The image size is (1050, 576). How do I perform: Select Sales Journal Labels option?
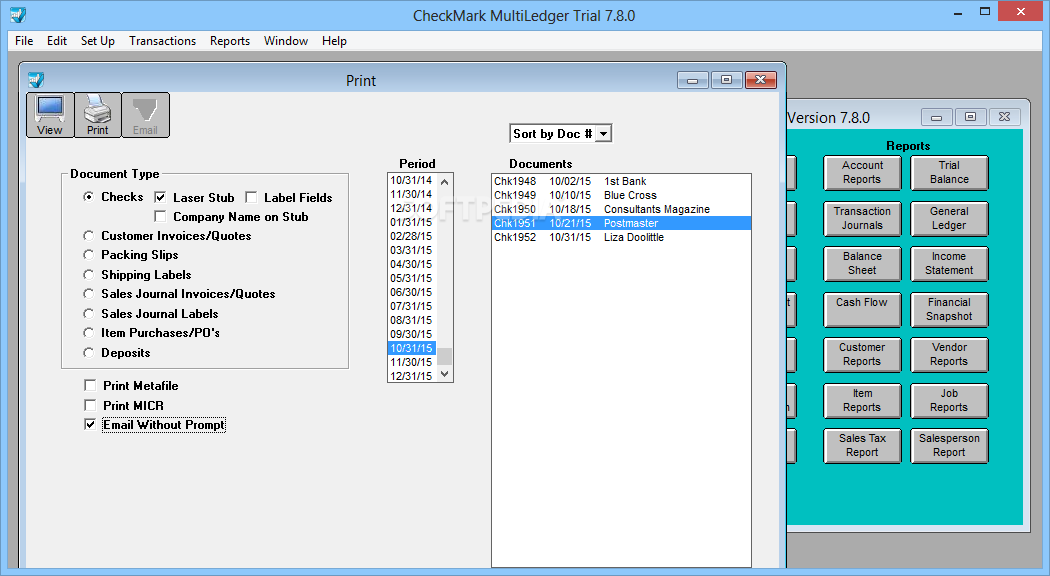88,313
